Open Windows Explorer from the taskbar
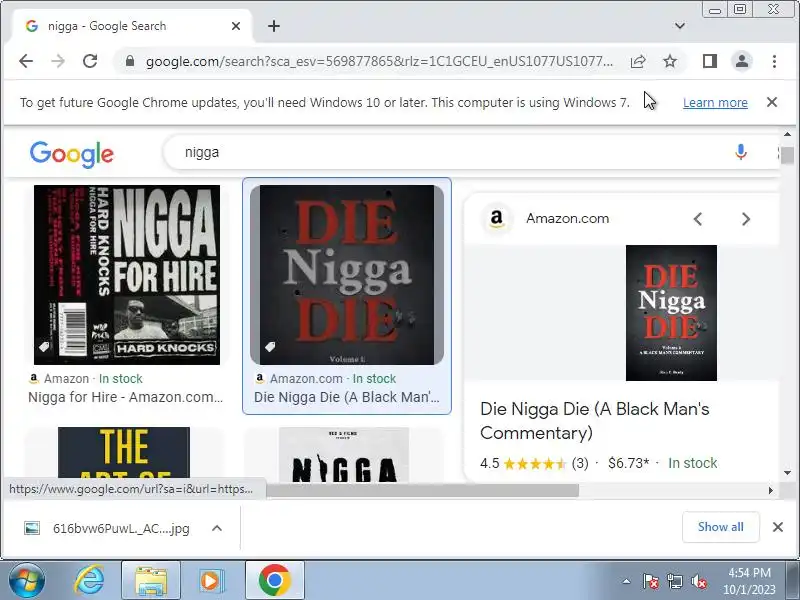The height and width of the screenshot is (600, 800). coord(151,581)
